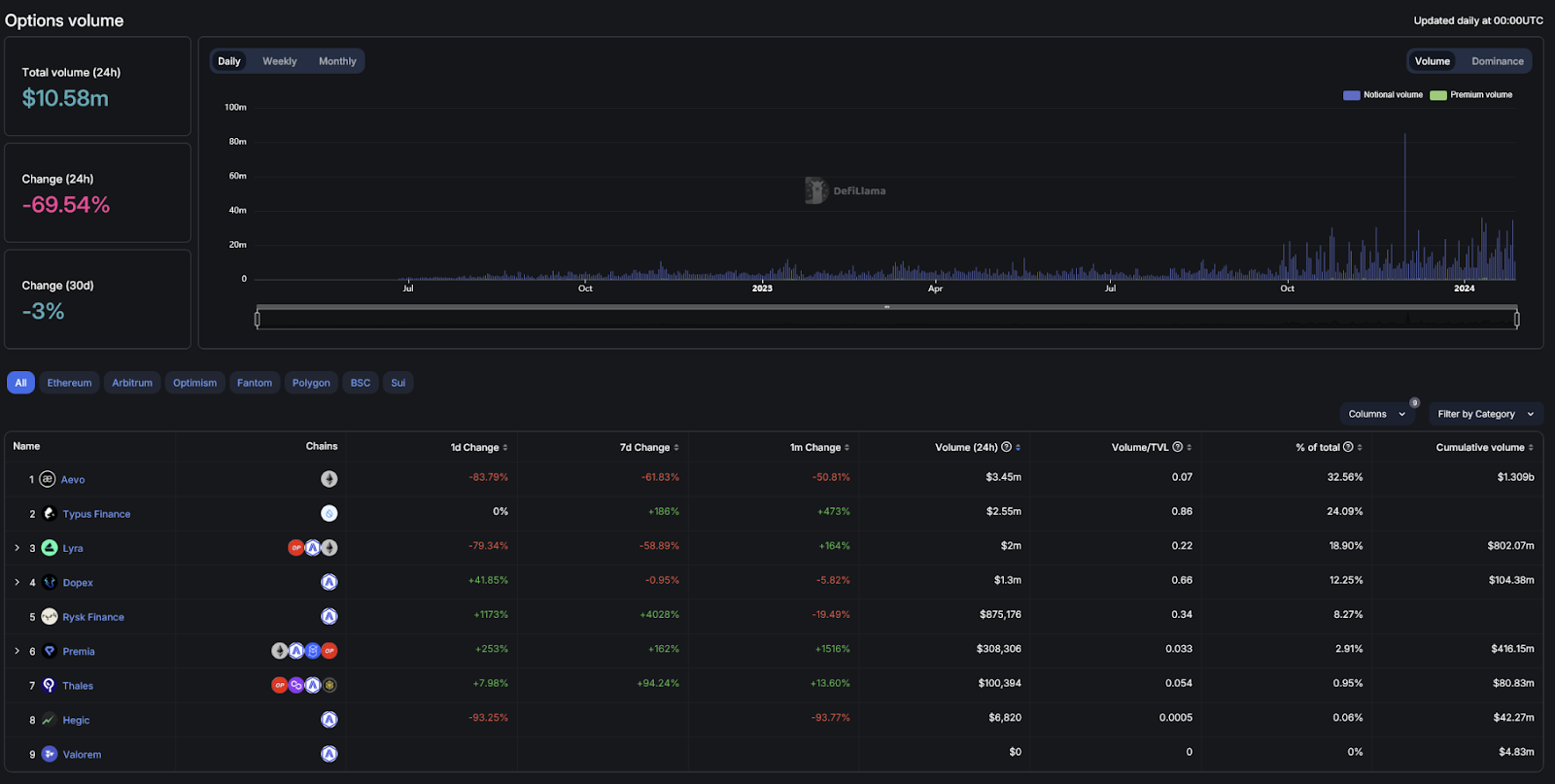Open the Lyra protocol link
Screen dimensions: 1555x784
[x=73, y=549]
